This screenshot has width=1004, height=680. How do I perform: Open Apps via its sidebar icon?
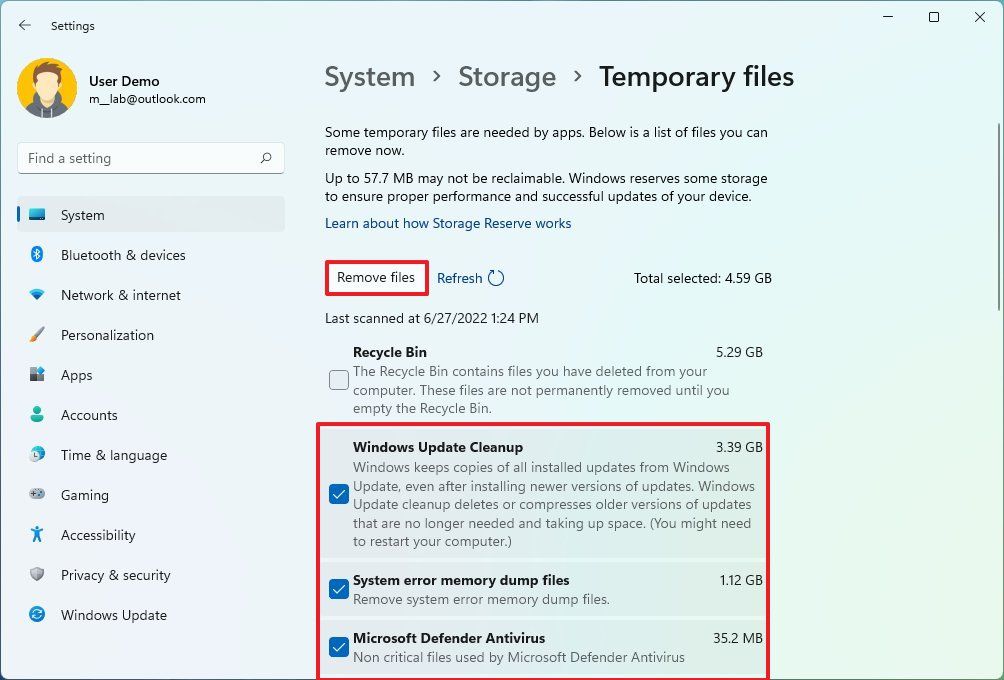38,375
